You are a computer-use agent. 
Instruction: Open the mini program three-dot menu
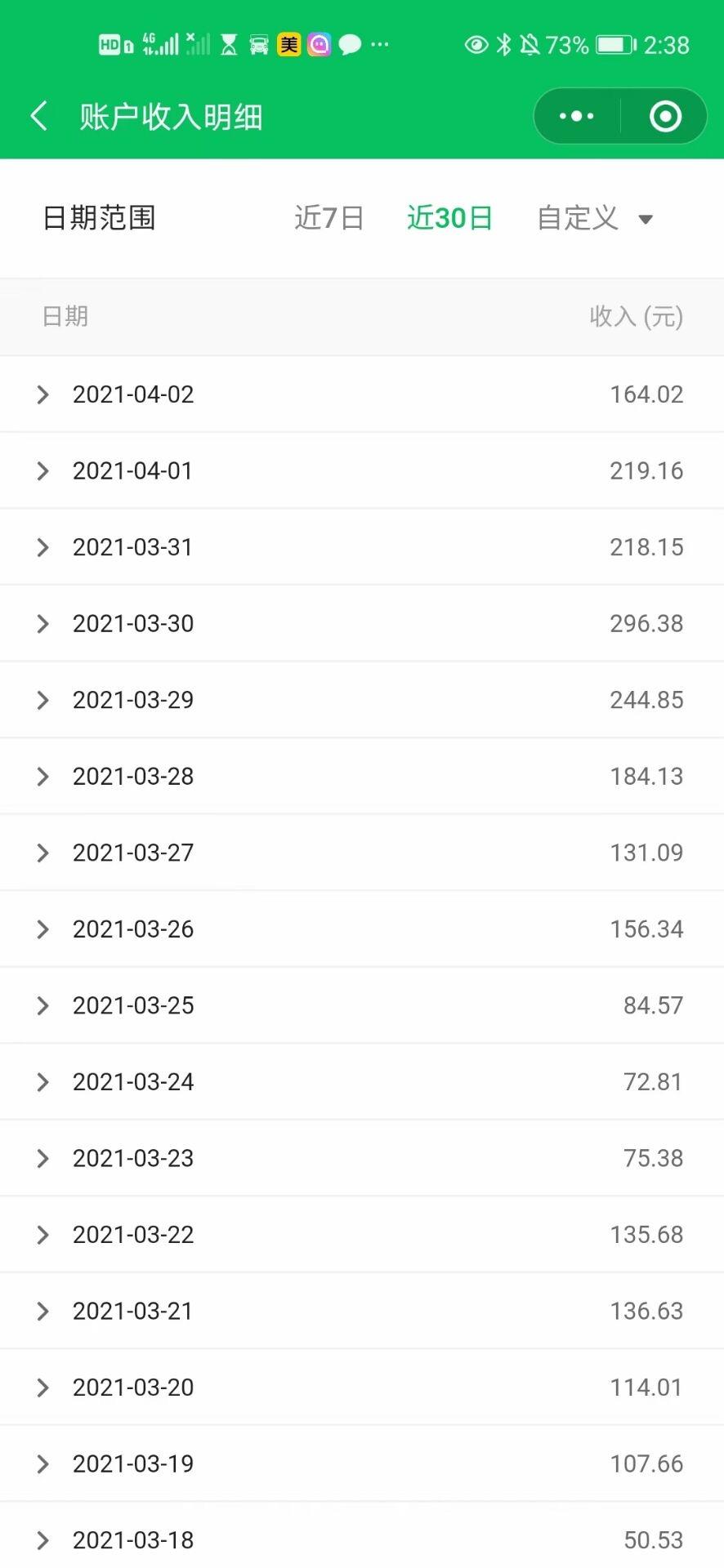[577, 116]
